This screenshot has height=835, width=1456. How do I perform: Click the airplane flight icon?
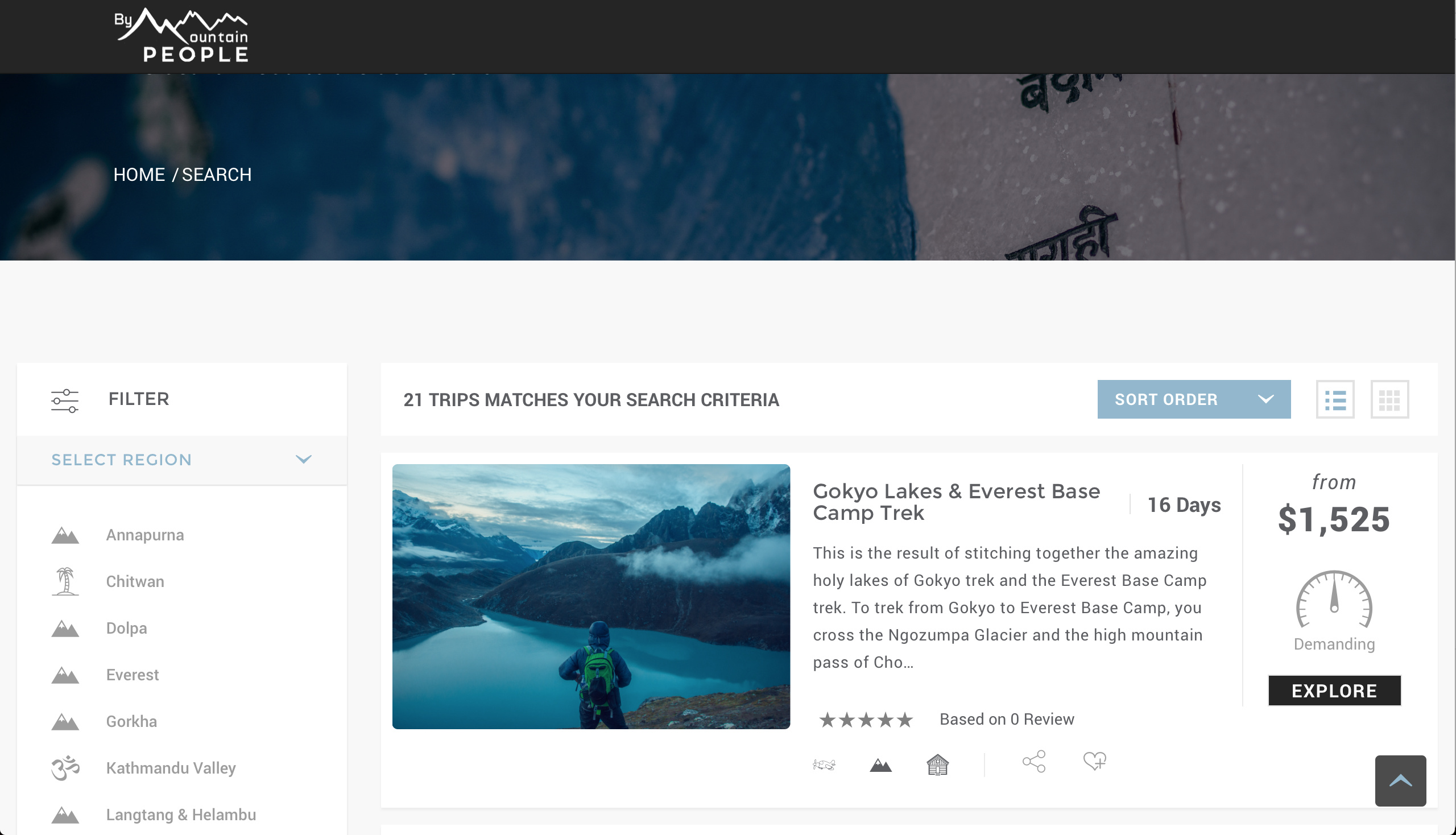[x=824, y=764]
